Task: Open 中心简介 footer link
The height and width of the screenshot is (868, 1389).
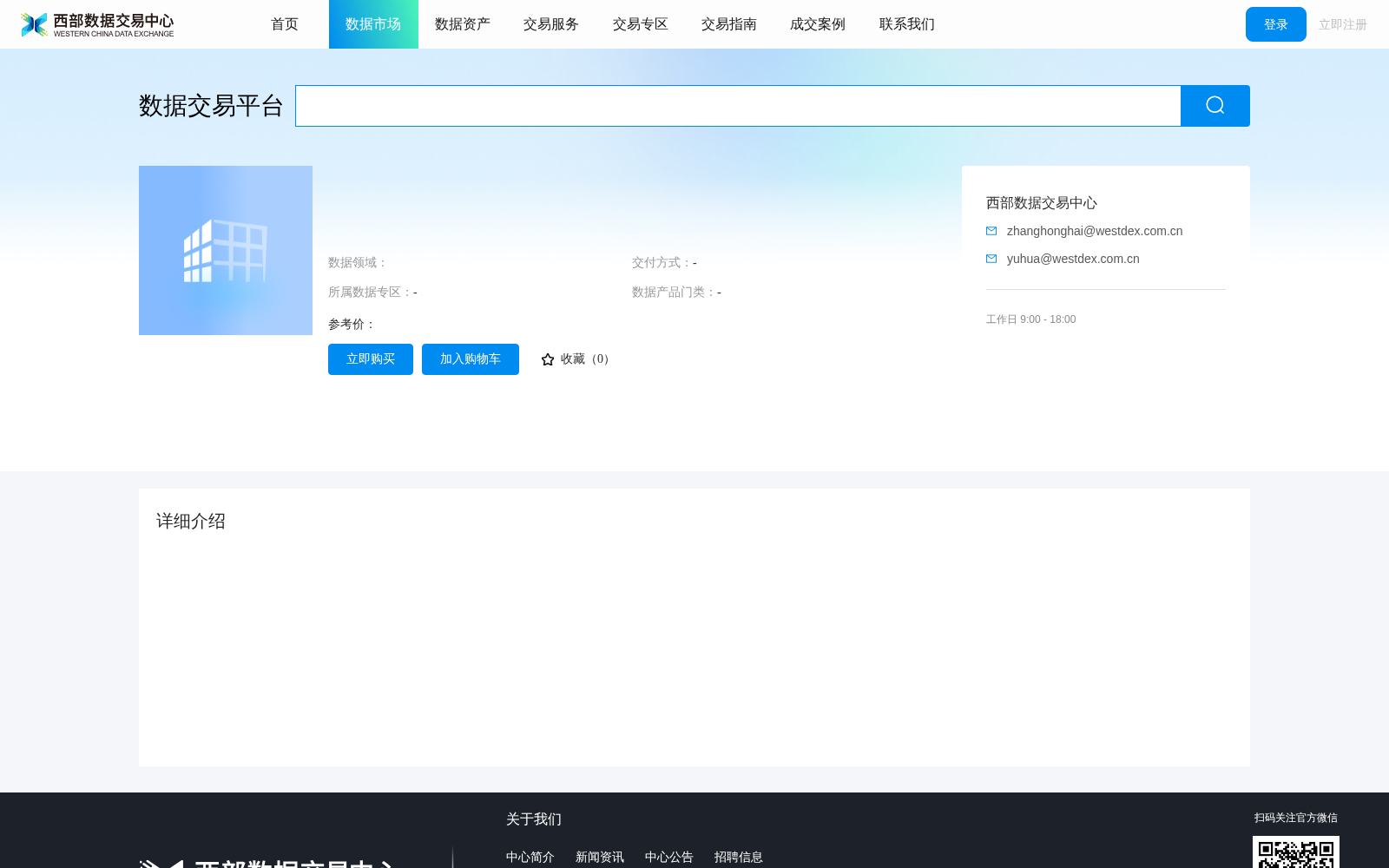Action: pyautogui.click(x=530, y=857)
